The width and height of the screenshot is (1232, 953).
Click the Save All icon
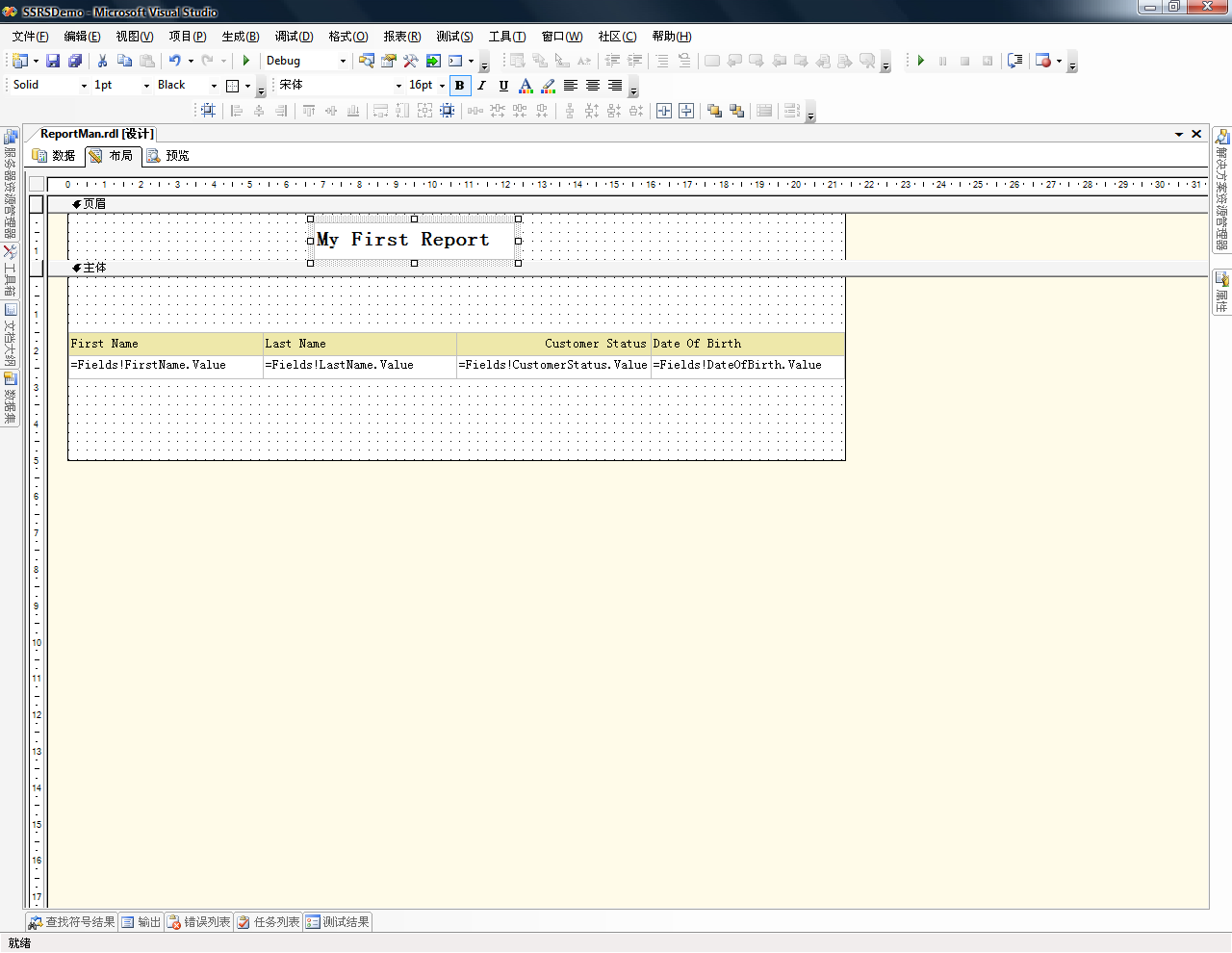click(x=75, y=61)
